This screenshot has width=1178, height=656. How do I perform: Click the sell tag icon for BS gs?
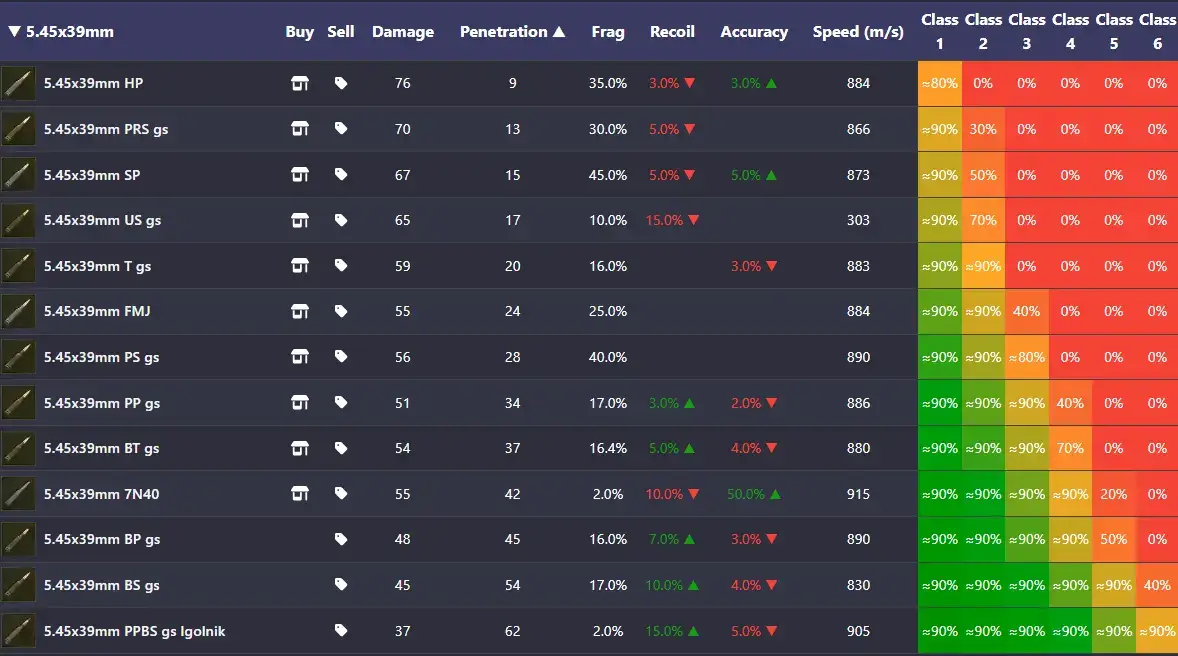(341, 585)
